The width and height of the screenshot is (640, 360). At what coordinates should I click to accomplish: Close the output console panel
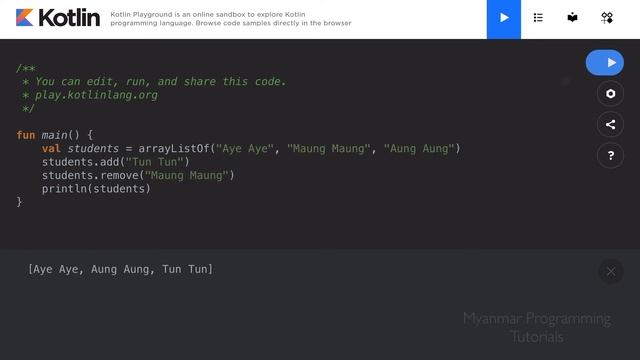pos(611,271)
